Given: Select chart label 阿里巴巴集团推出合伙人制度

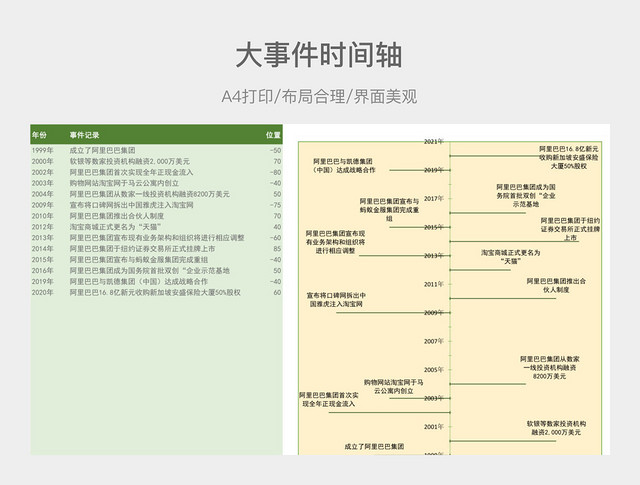Looking at the screenshot, I should pos(556,285).
